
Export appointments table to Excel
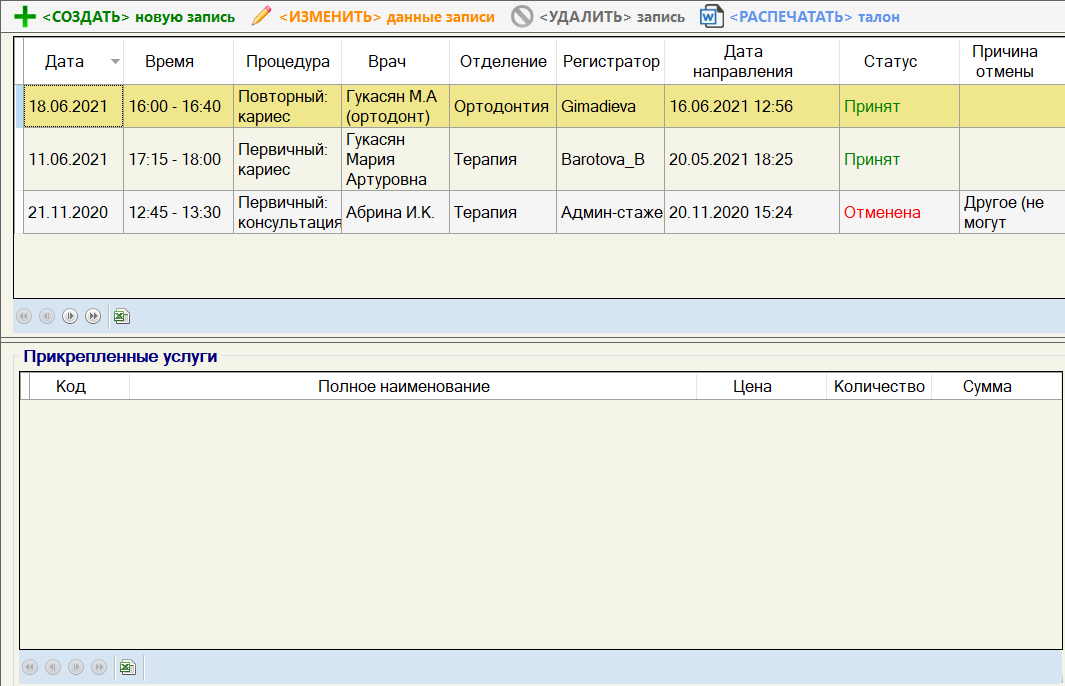(x=121, y=316)
